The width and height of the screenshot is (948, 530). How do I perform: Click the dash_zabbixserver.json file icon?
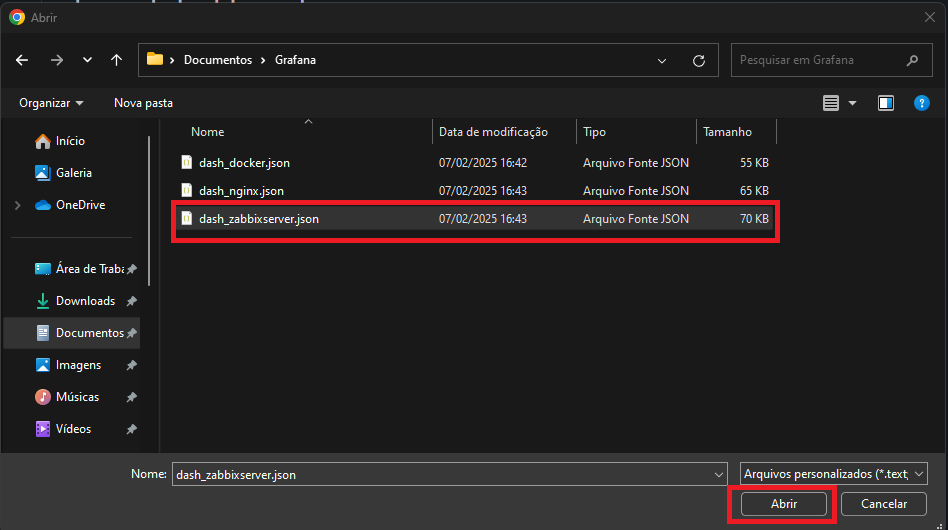click(x=187, y=218)
